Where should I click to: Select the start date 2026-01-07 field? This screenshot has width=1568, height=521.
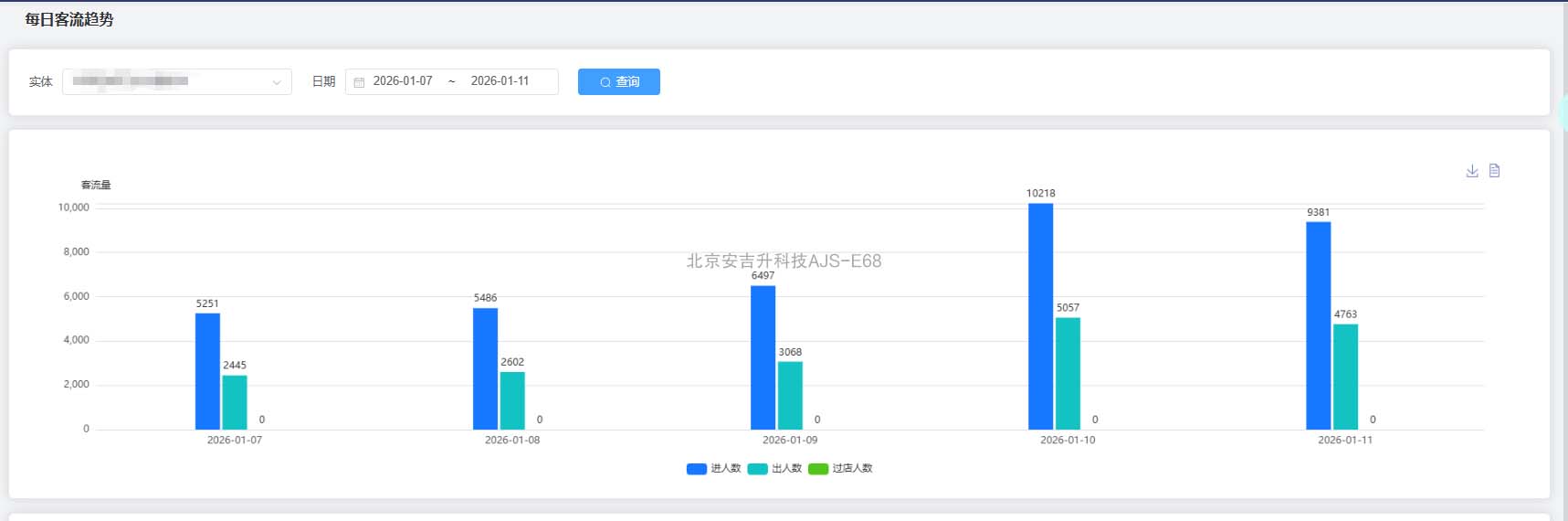pyautogui.click(x=403, y=81)
